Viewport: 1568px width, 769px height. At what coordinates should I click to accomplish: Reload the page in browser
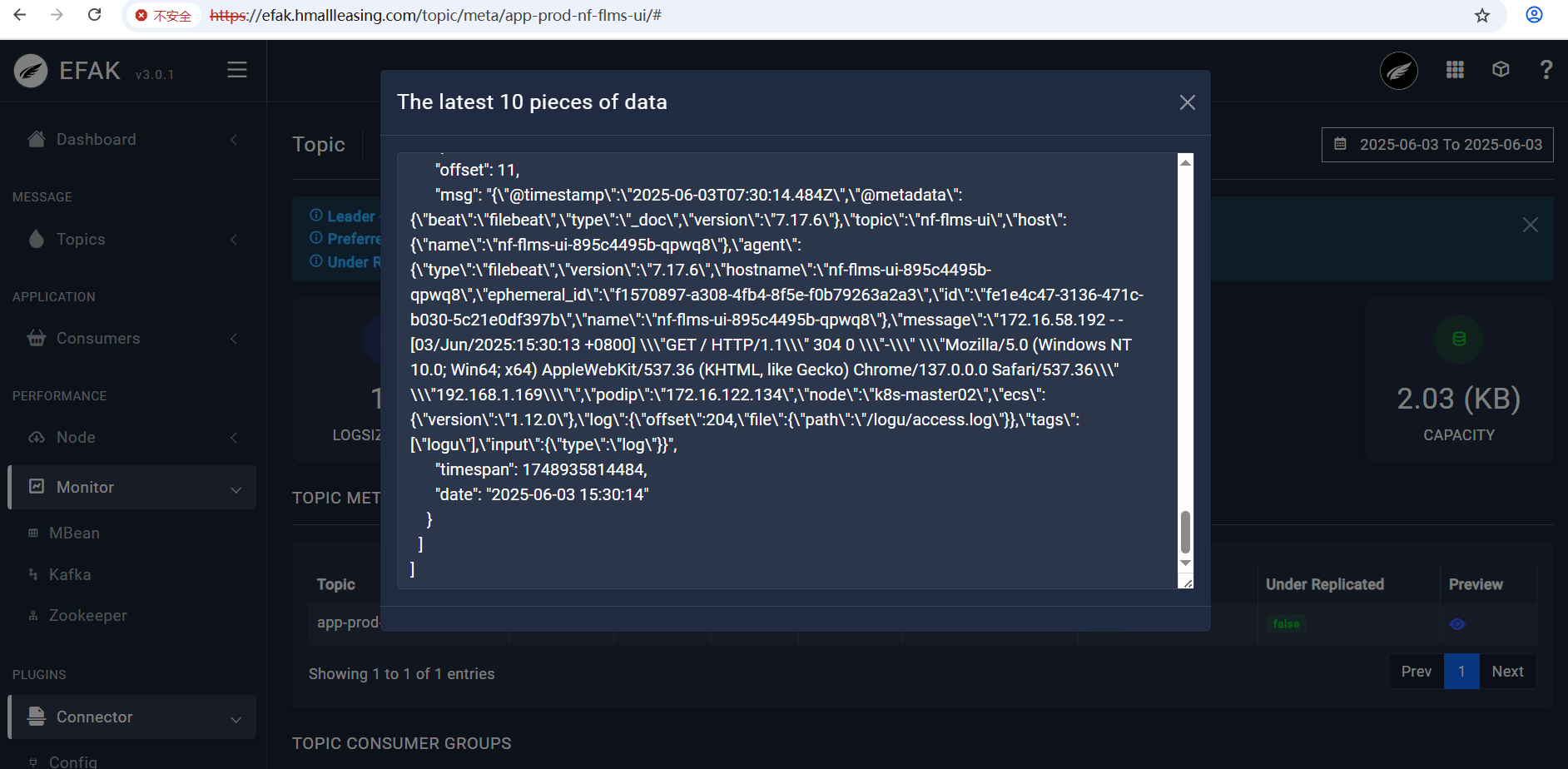(x=95, y=15)
